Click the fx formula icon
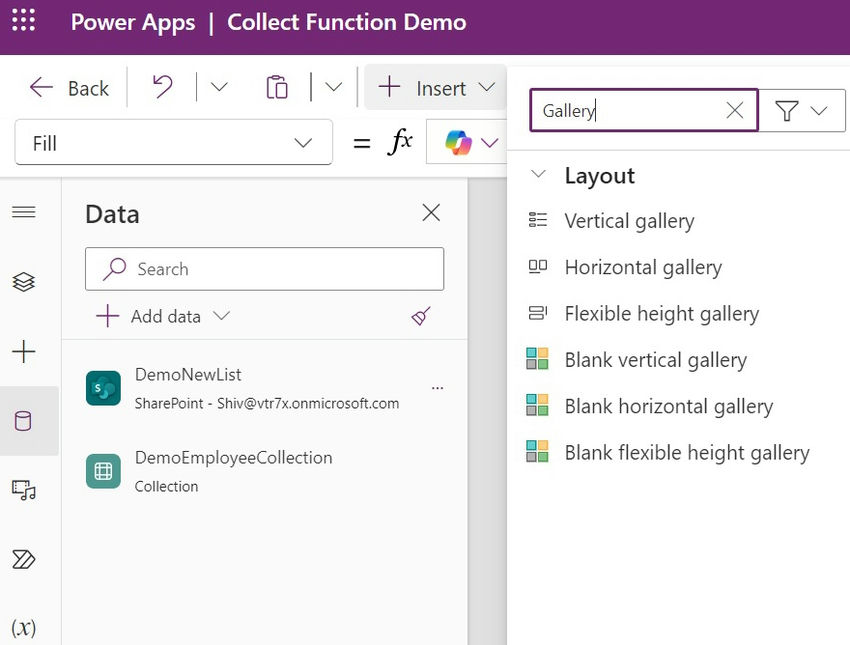 (x=399, y=142)
